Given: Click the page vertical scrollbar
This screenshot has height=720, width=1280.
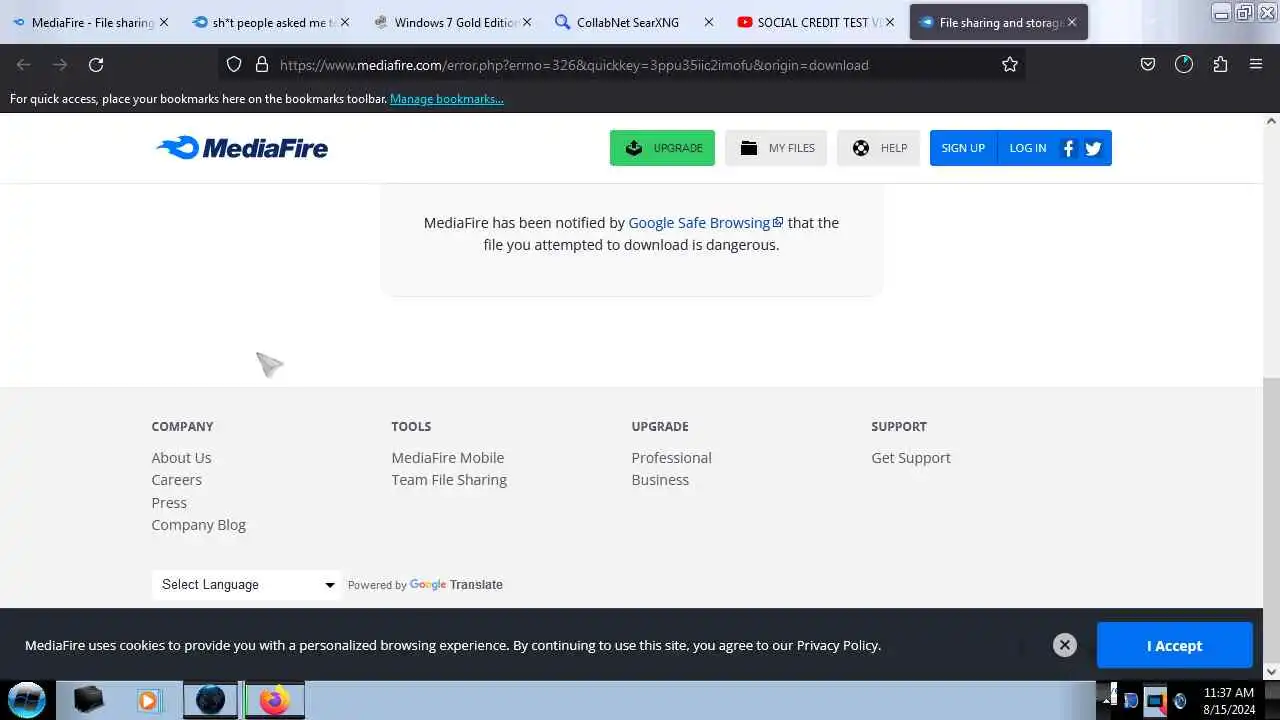Looking at the screenshot, I should 1271,522.
